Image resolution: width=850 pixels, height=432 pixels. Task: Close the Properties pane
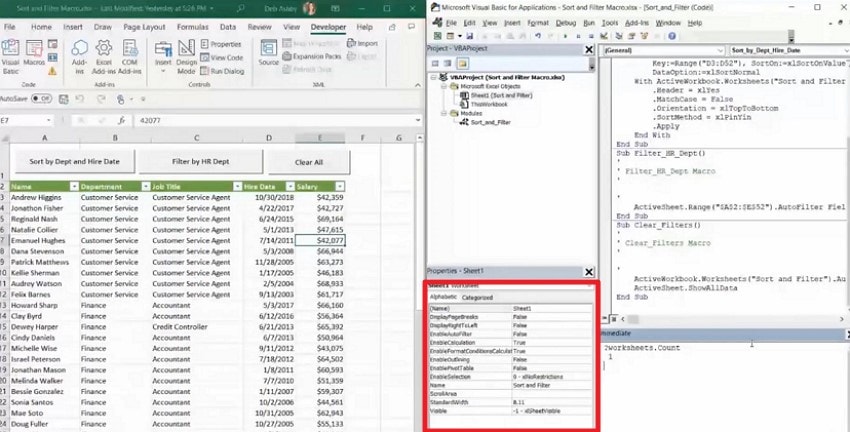click(x=589, y=272)
